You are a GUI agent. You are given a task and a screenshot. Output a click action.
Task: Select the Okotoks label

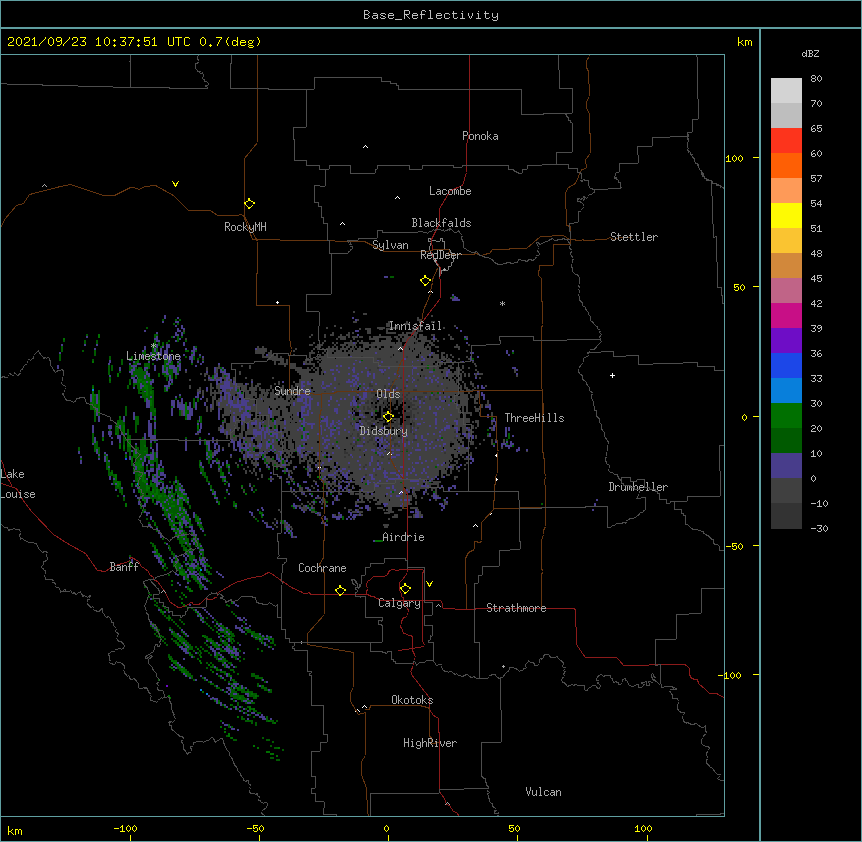pos(412,700)
